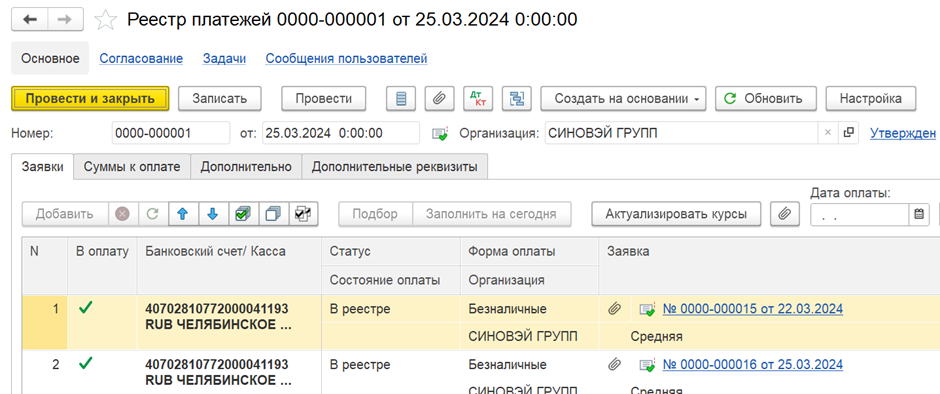Click the Подбор button
This screenshot has width=940, height=394.
tap(375, 214)
